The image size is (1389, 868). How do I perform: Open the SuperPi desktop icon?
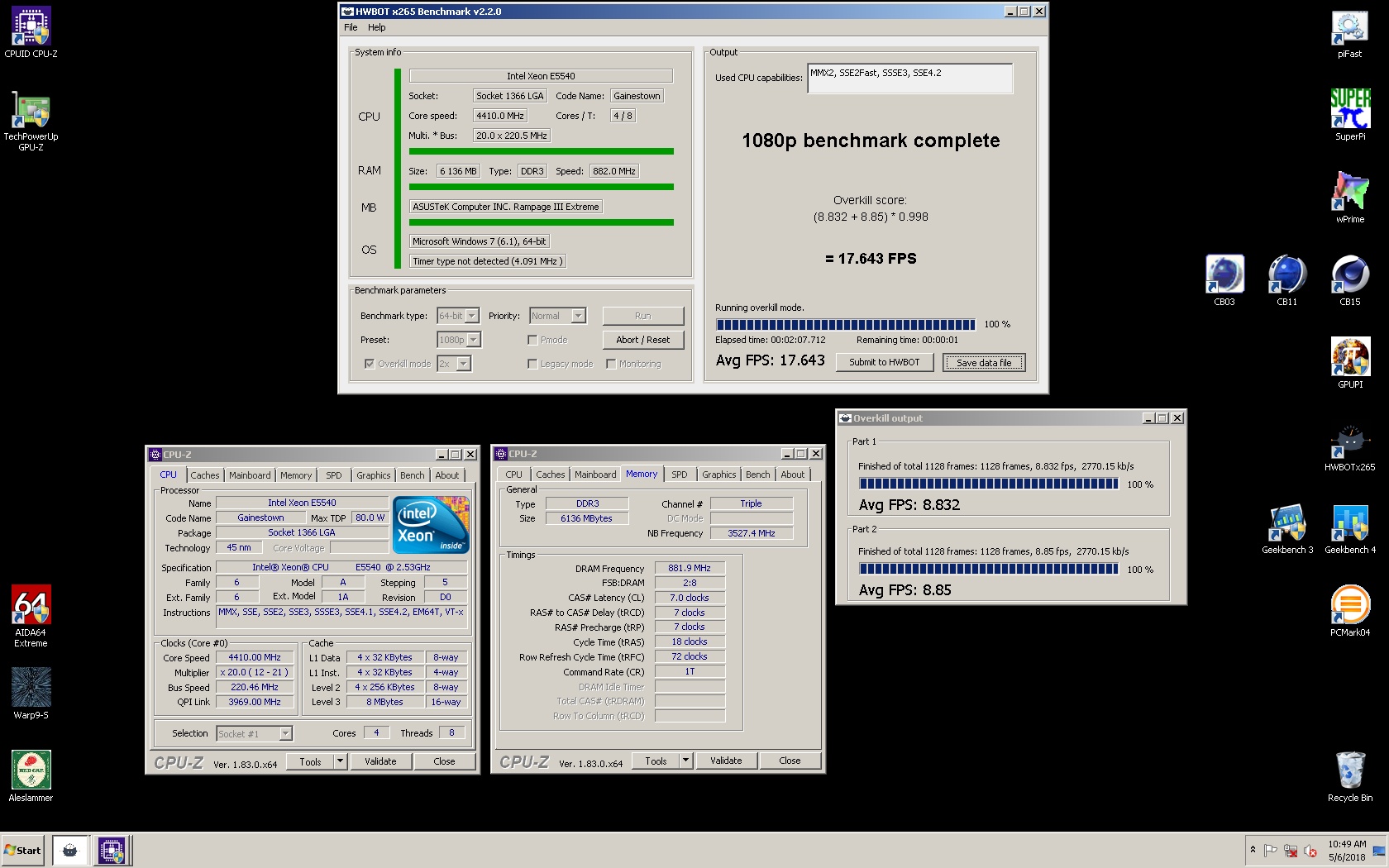pos(1349,116)
